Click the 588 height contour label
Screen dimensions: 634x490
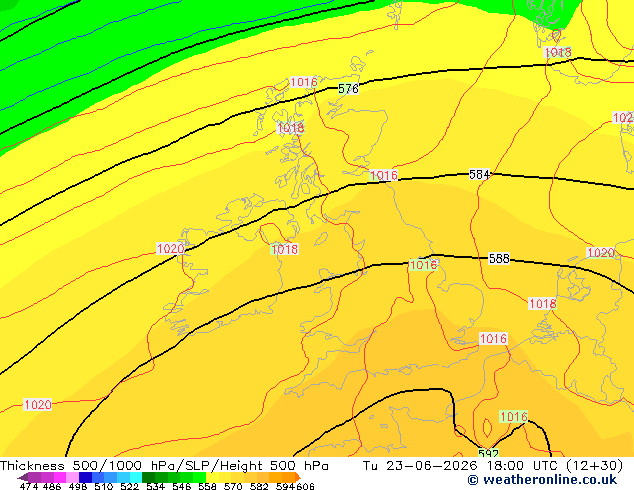(x=499, y=258)
